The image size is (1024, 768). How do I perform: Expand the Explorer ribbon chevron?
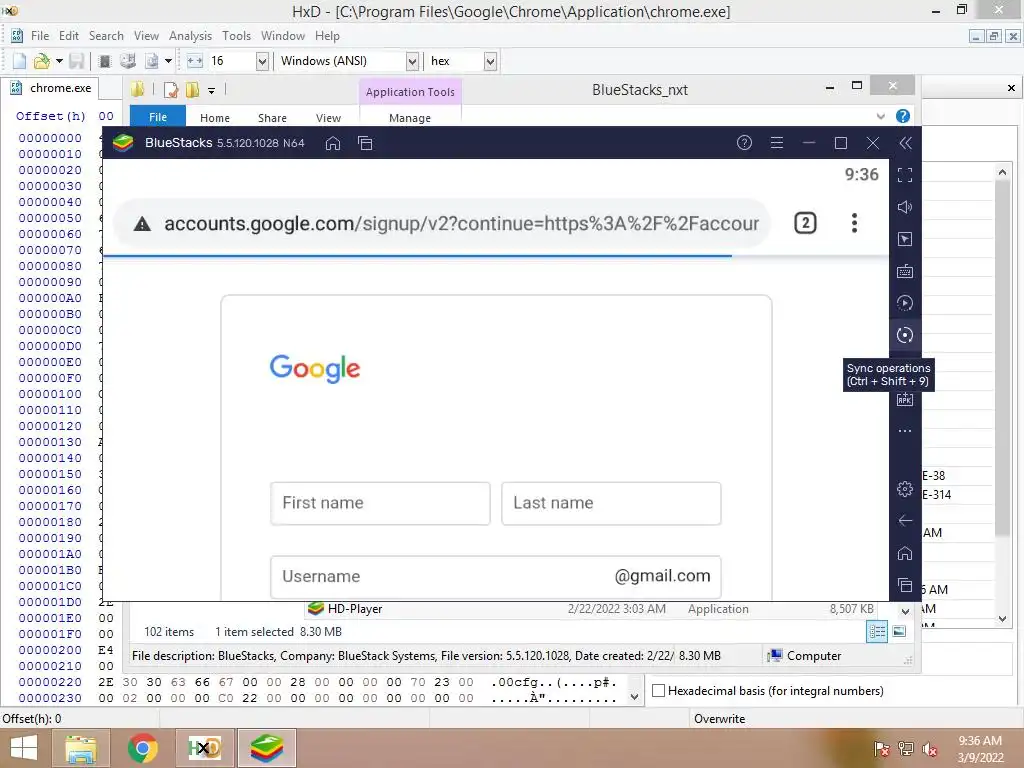(x=880, y=116)
